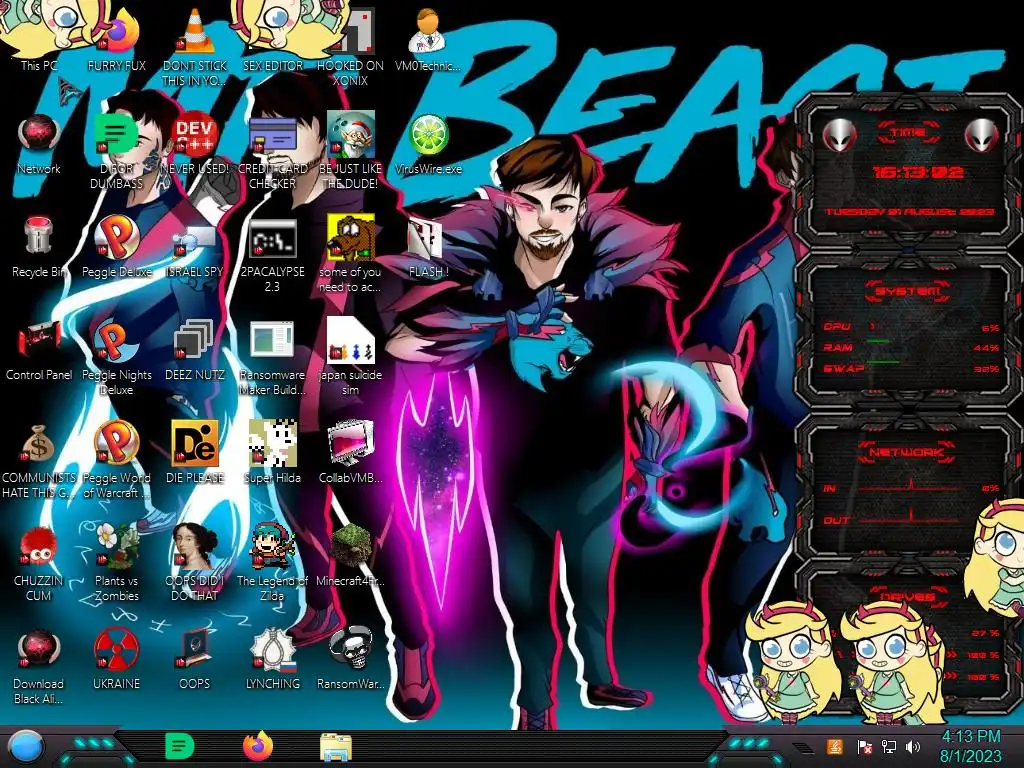Click the SYSTEM widget header
Screen dimensions: 1024x768
click(x=908, y=291)
